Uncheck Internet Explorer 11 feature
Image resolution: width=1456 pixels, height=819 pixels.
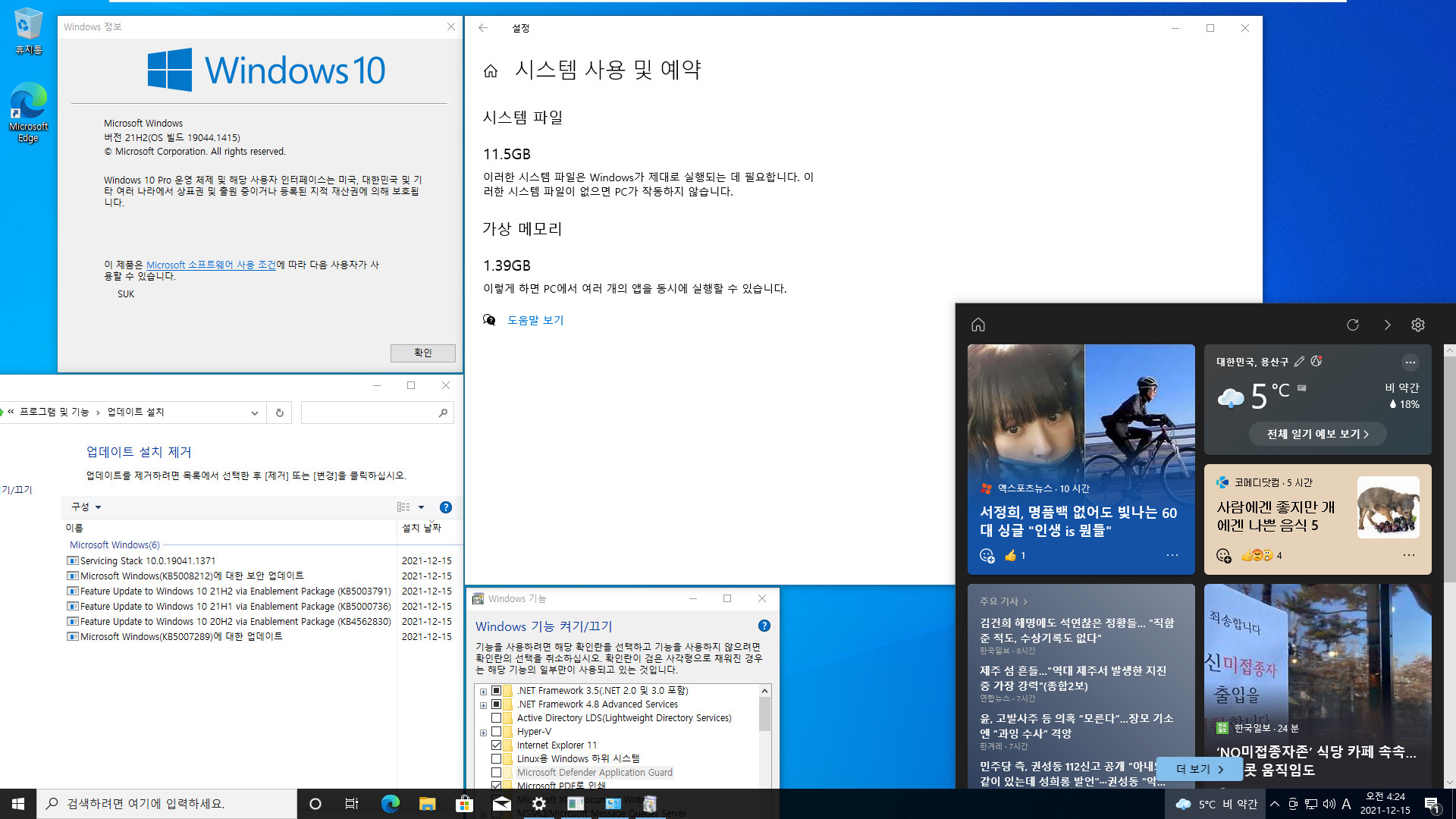(496, 745)
